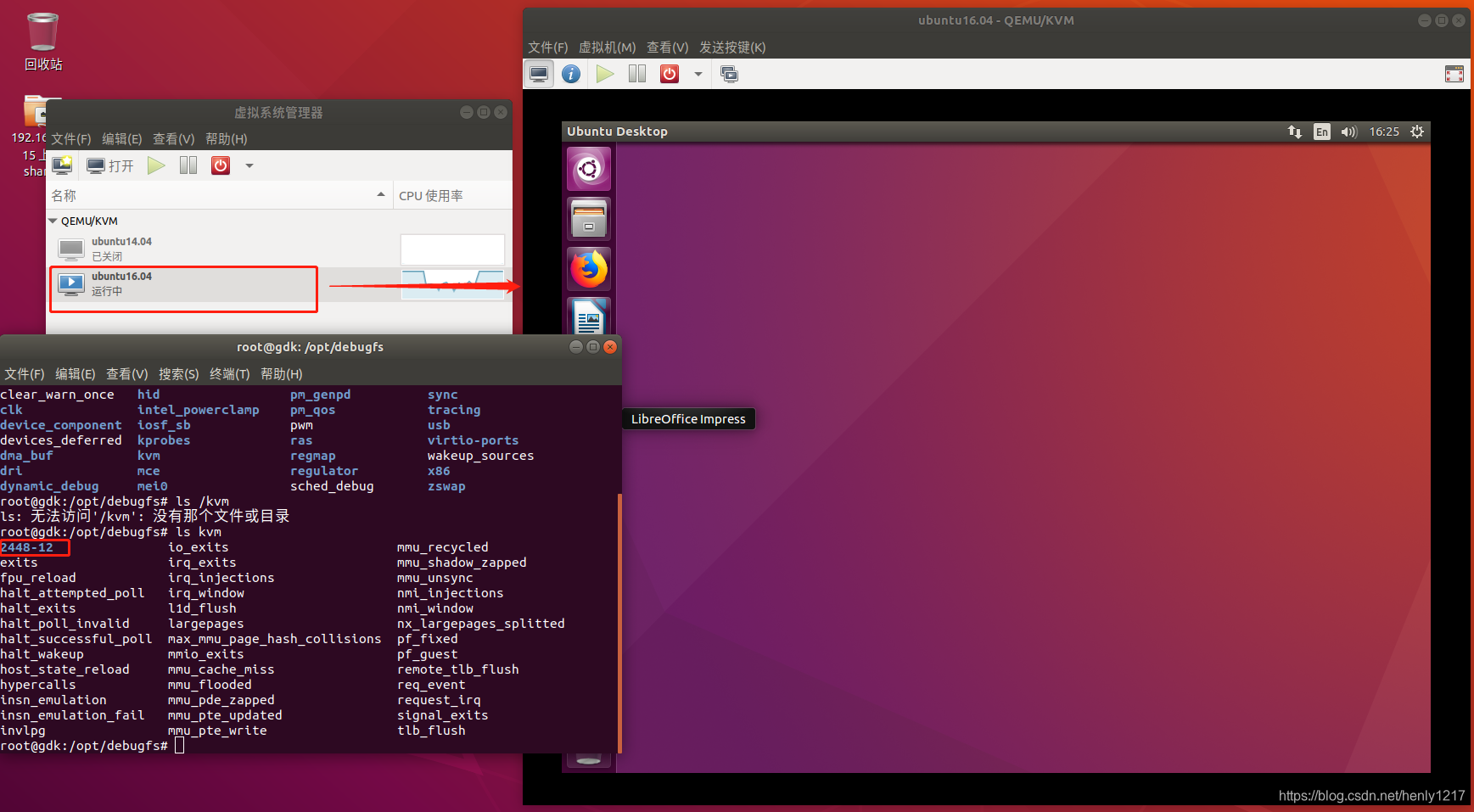Screen dimensions: 1474x812
Task: Minimize the virtual machine manager window
Action: (467, 112)
